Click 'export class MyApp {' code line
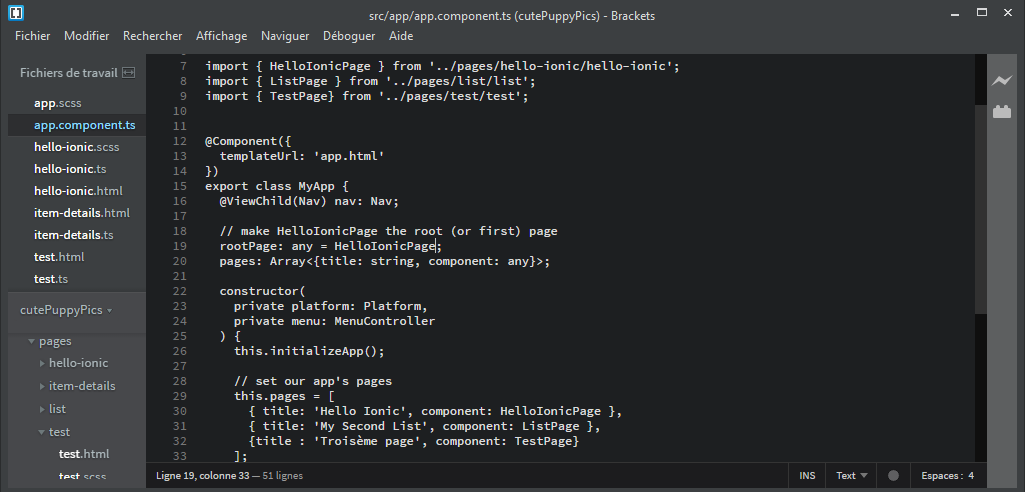Image resolution: width=1025 pixels, height=492 pixels. pyautogui.click(x=277, y=186)
